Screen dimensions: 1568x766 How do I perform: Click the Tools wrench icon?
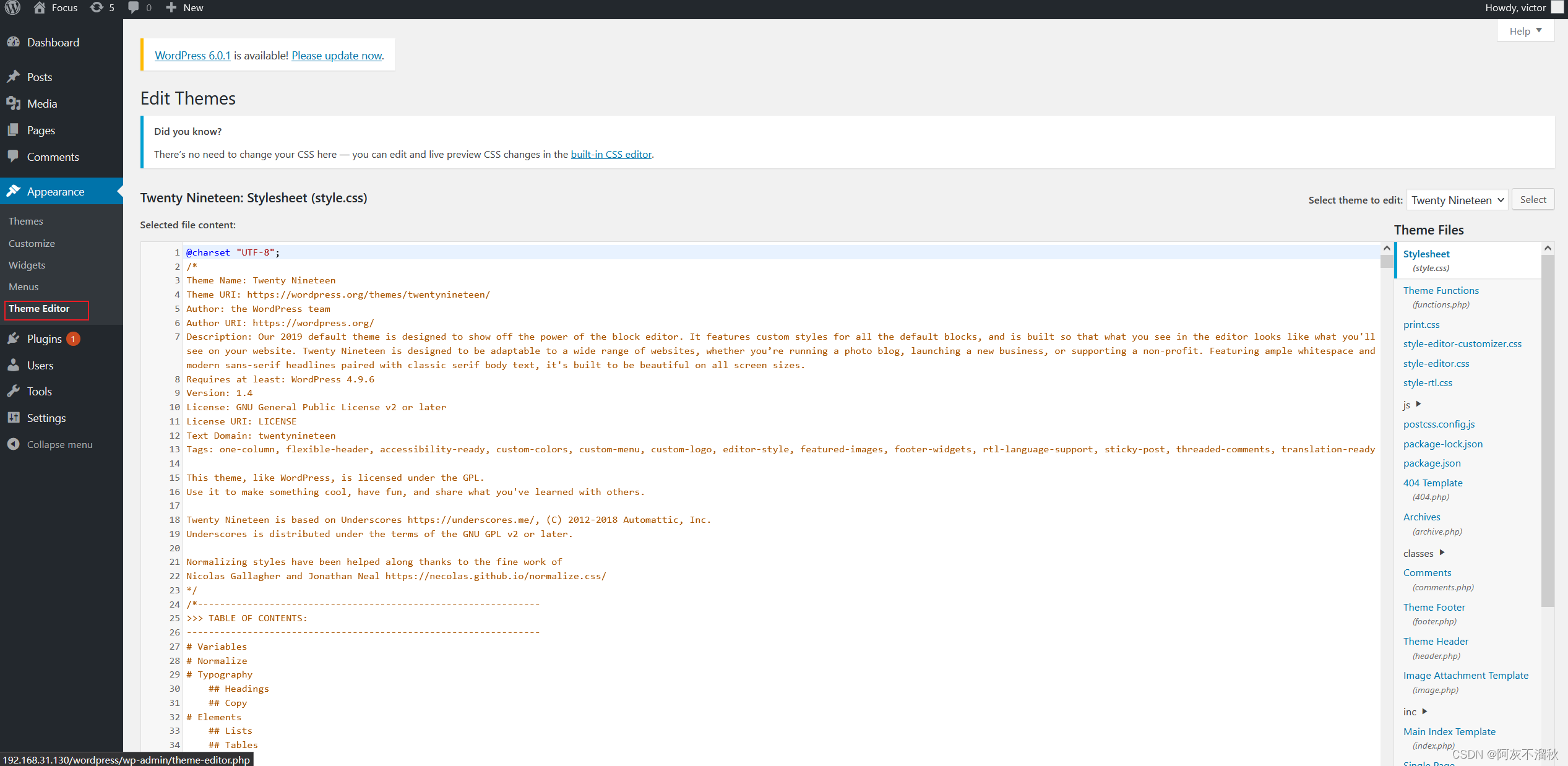click(x=14, y=391)
